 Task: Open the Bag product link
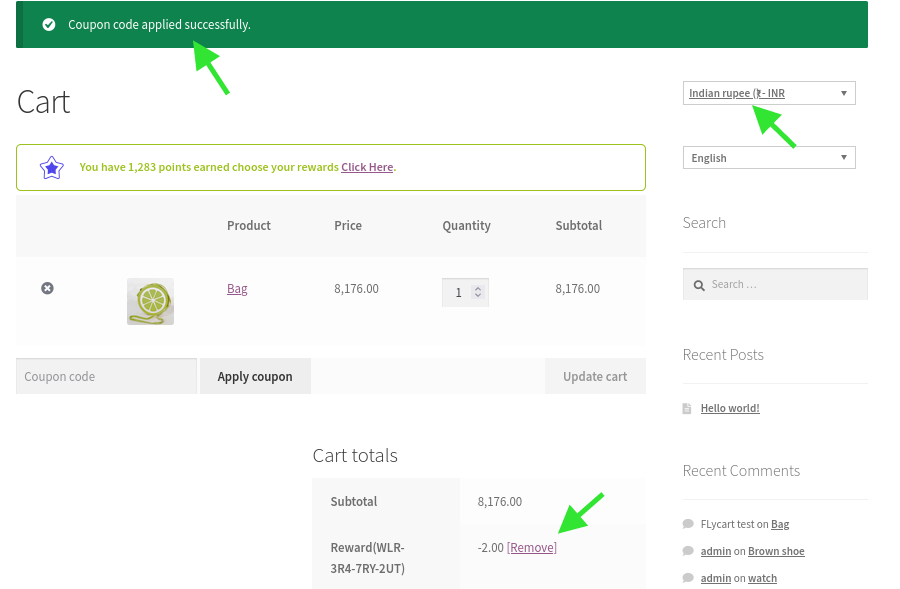[237, 289]
